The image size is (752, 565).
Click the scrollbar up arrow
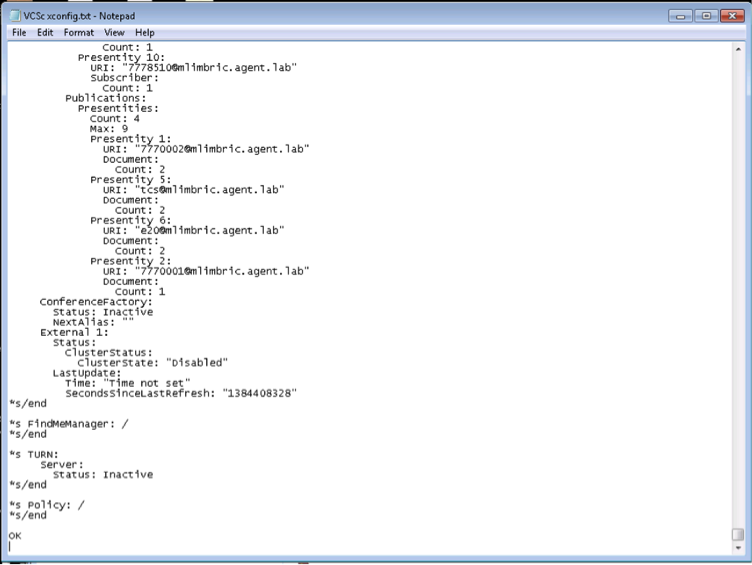click(x=738, y=49)
